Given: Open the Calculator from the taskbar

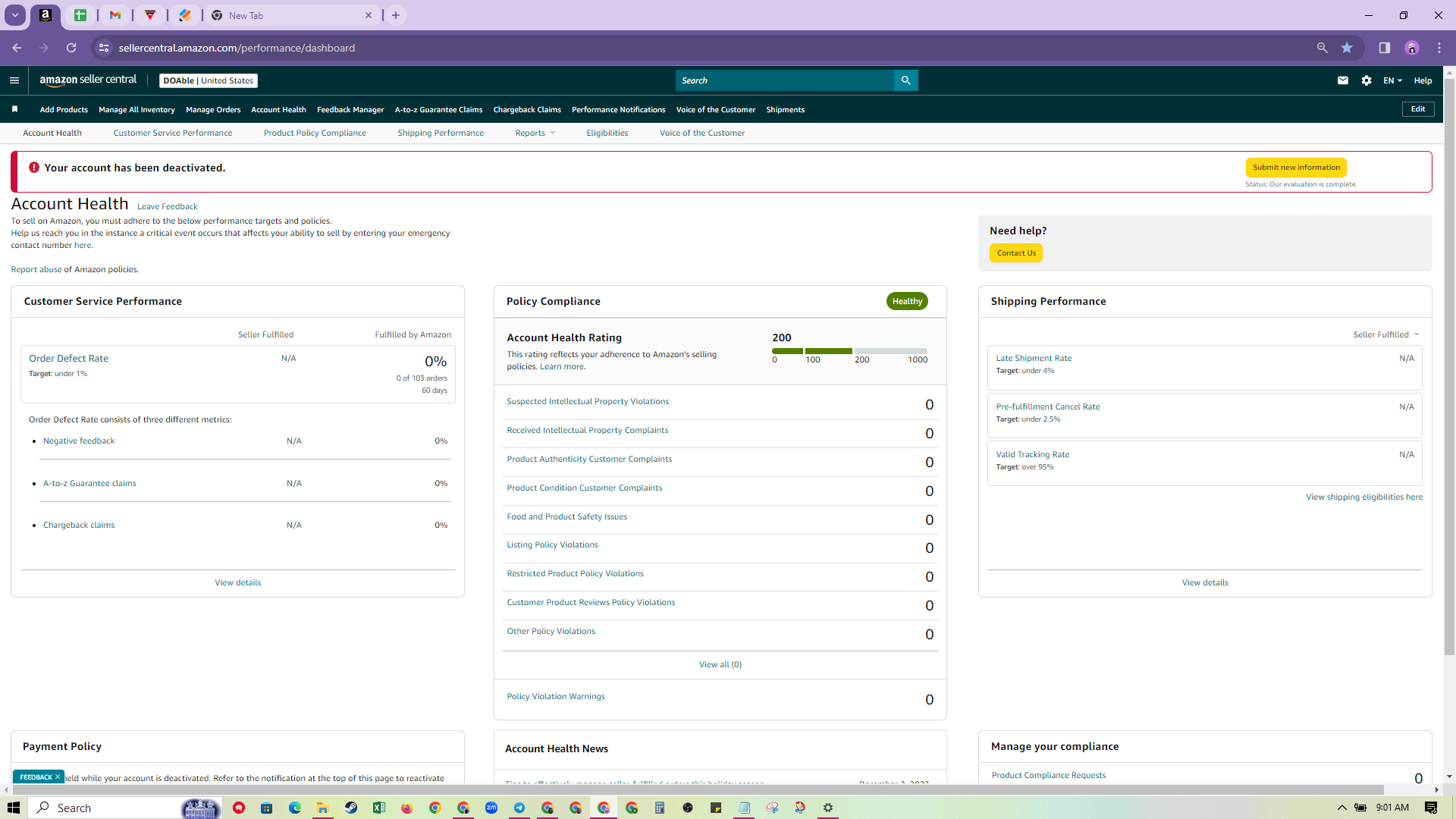Looking at the screenshot, I should pyautogui.click(x=660, y=808).
